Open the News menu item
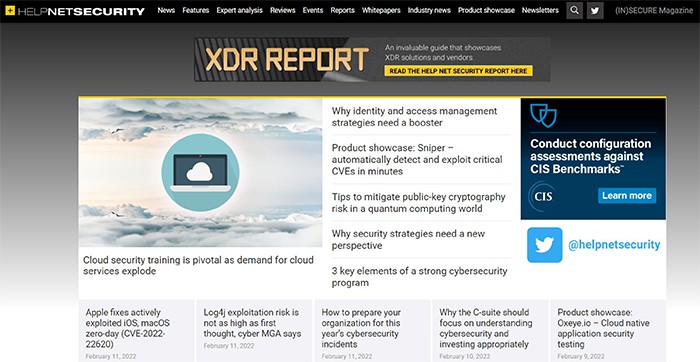The width and height of the screenshot is (700, 362). (x=166, y=10)
